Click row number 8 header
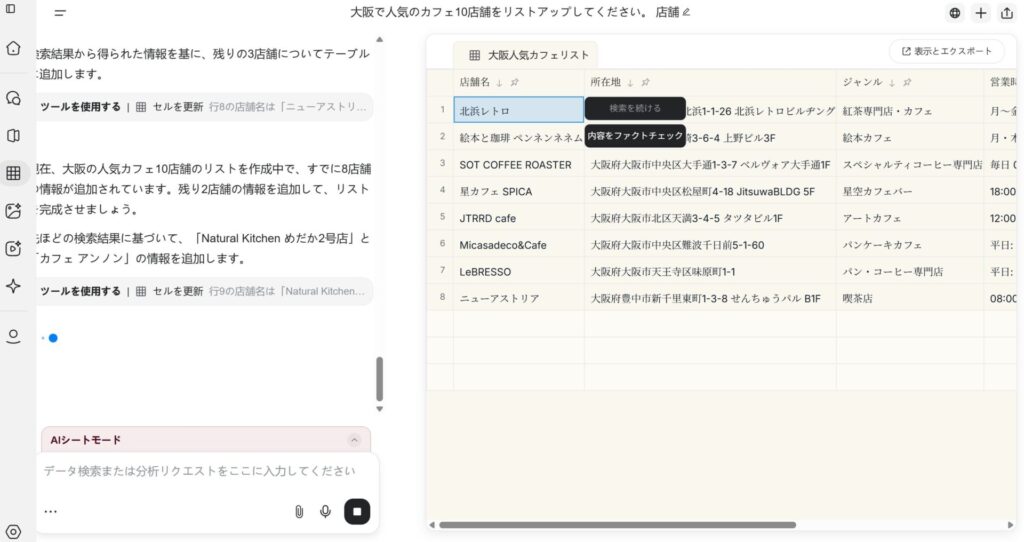The width and height of the screenshot is (1024, 542). (x=442, y=297)
